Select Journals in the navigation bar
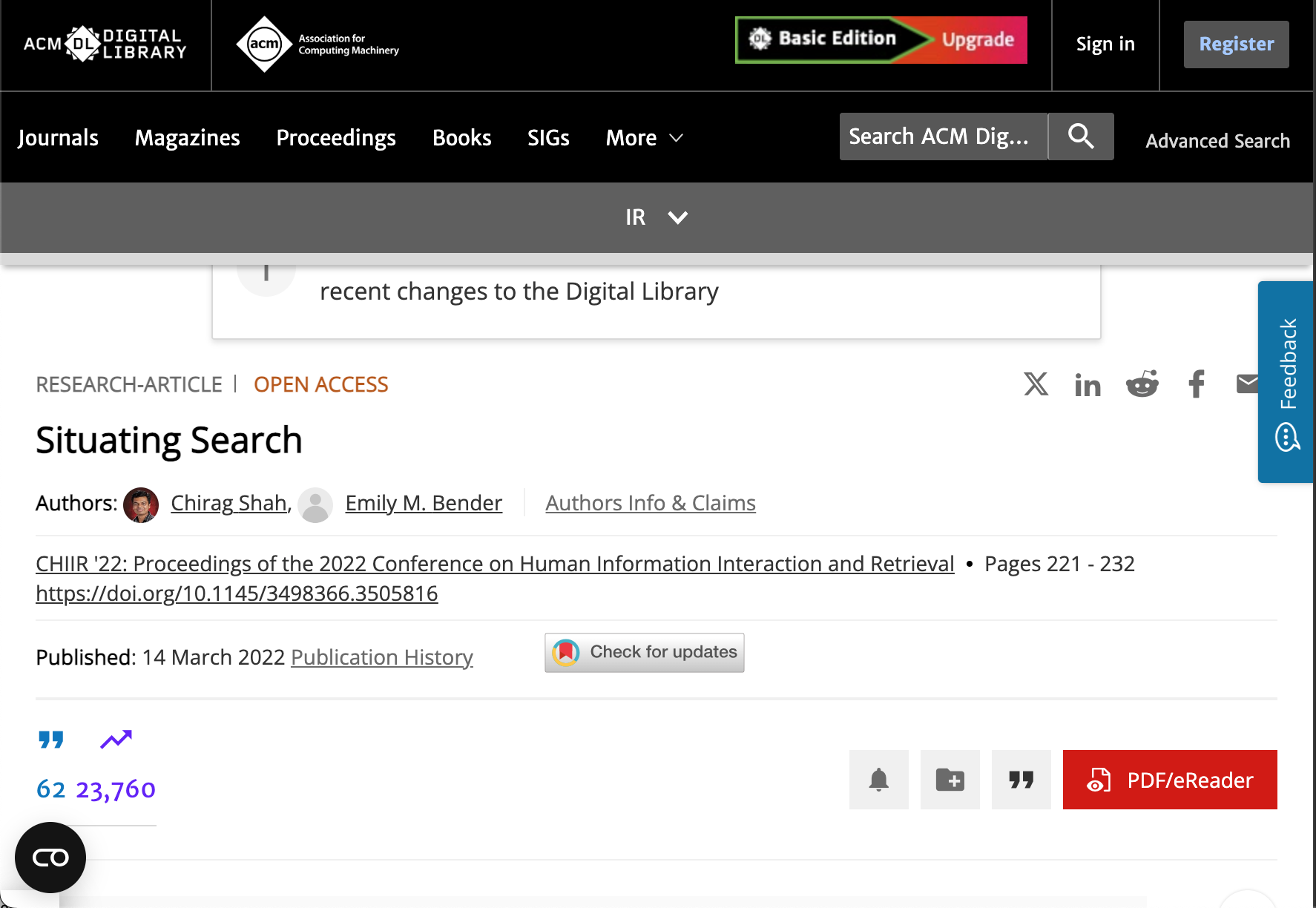The image size is (1316, 908). (x=58, y=137)
